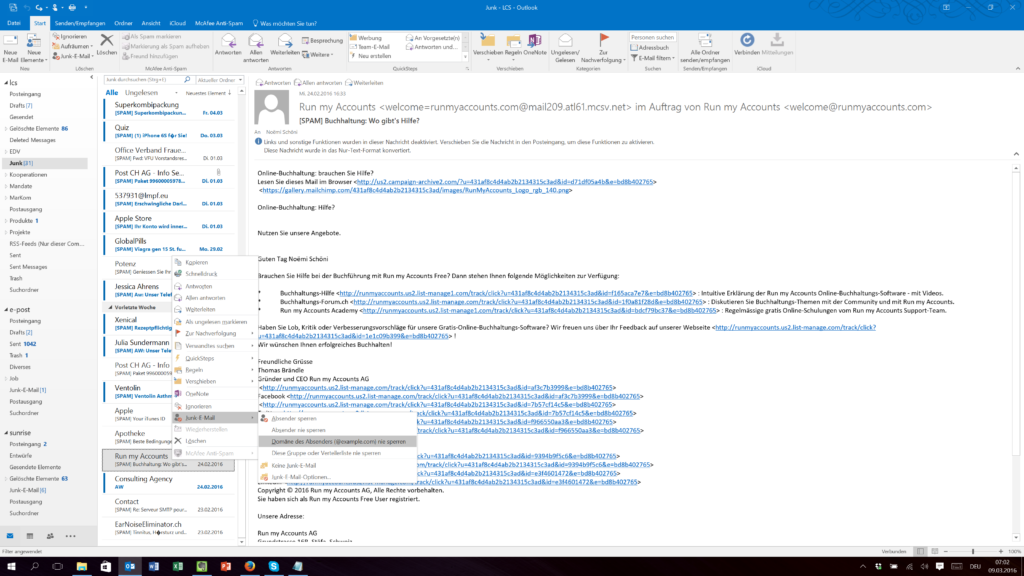Click Alle Ordner senden/empfangen icon
Viewport: 1024px width, 576px height.
[x=707, y=44]
